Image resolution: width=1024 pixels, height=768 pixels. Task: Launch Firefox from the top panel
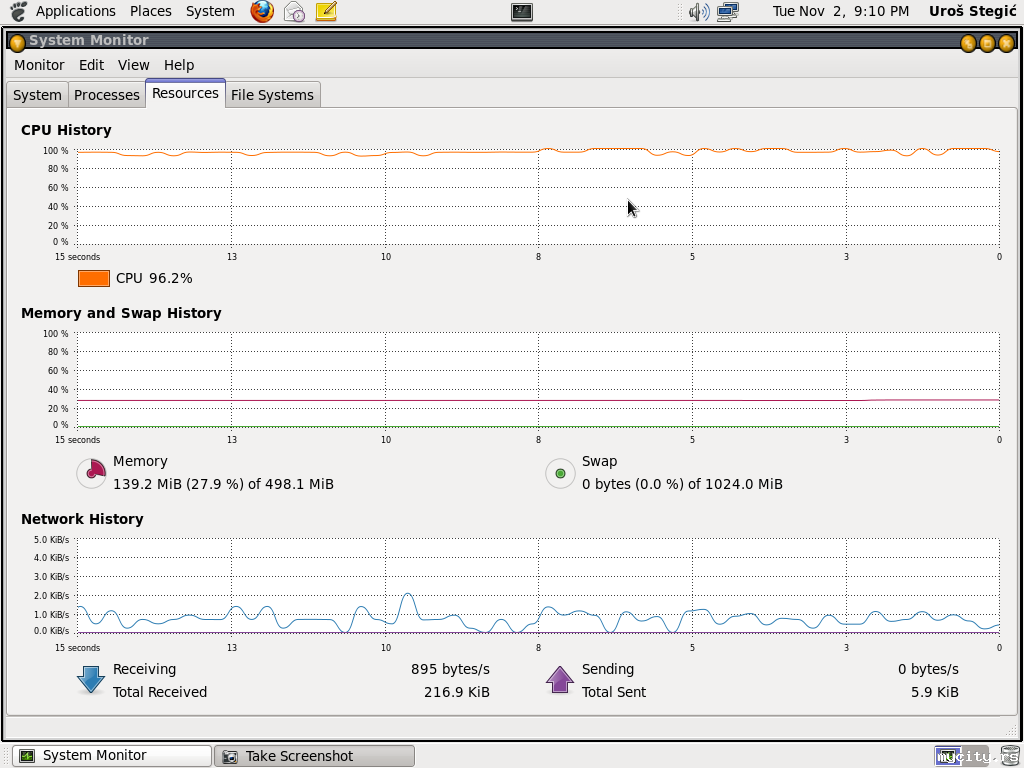click(262, 11)
